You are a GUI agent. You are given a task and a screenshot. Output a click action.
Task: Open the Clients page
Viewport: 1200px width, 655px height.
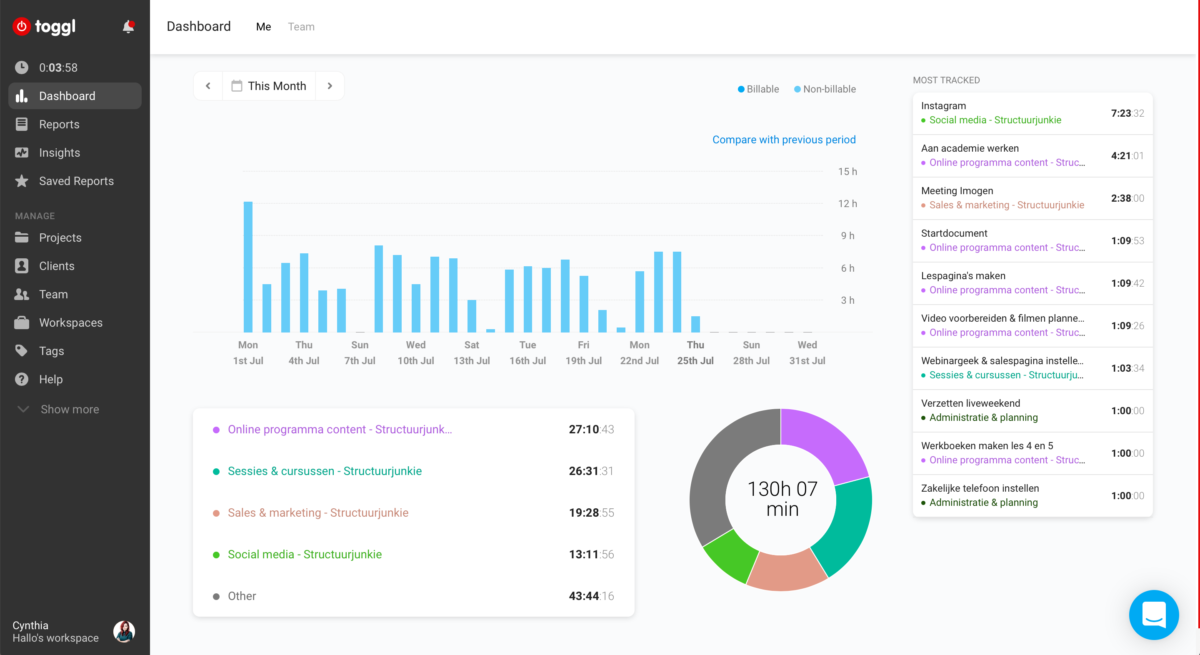coord(56,266)
